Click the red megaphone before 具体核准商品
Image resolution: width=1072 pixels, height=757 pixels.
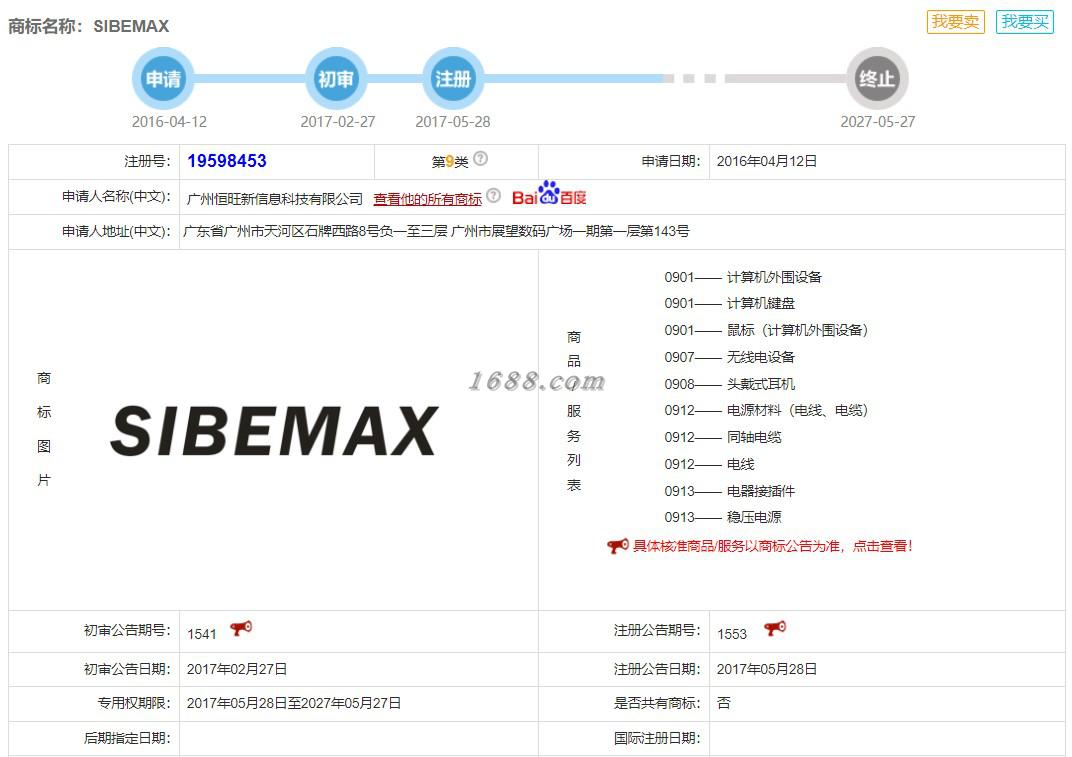point(617,546)
